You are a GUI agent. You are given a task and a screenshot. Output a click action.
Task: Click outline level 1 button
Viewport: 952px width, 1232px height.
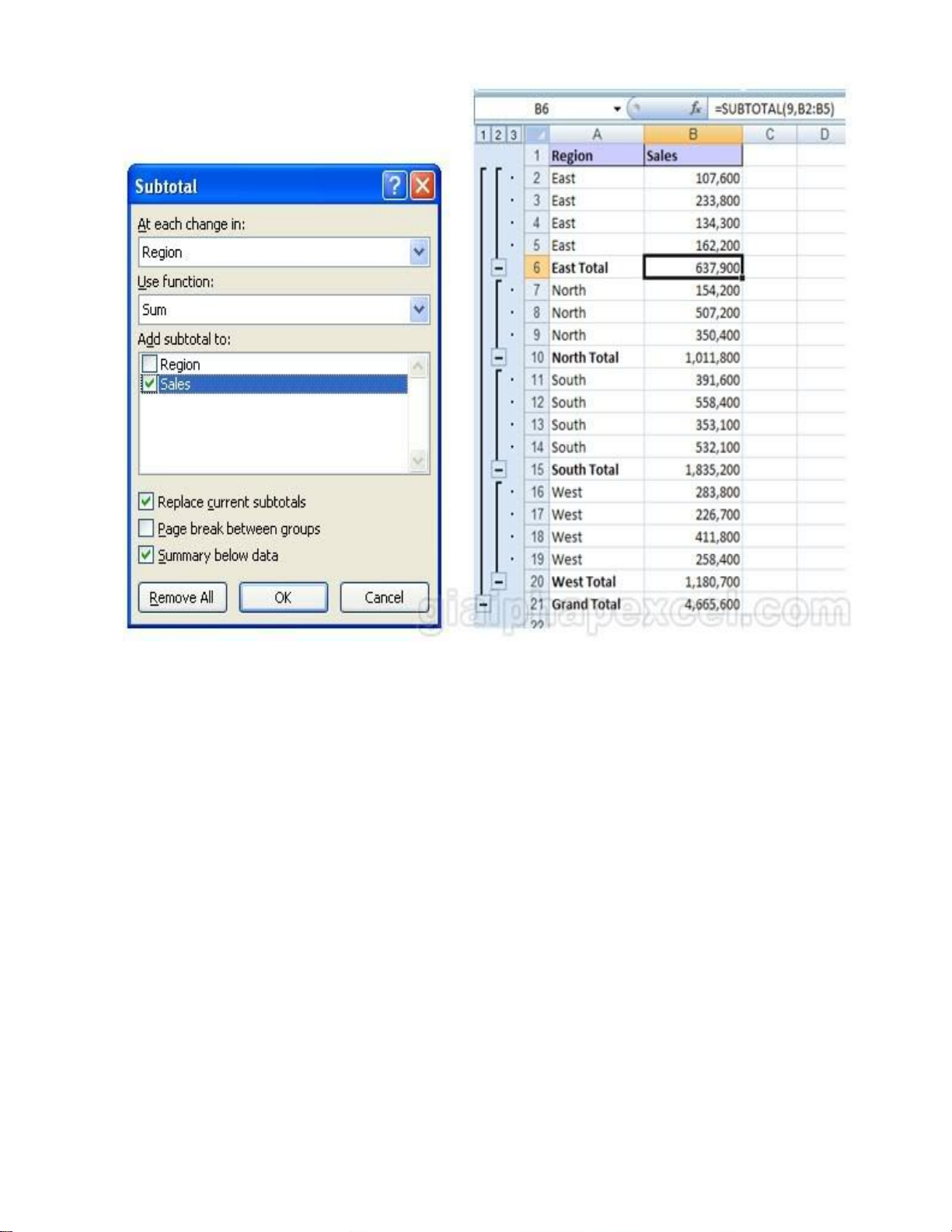[483, 134]
